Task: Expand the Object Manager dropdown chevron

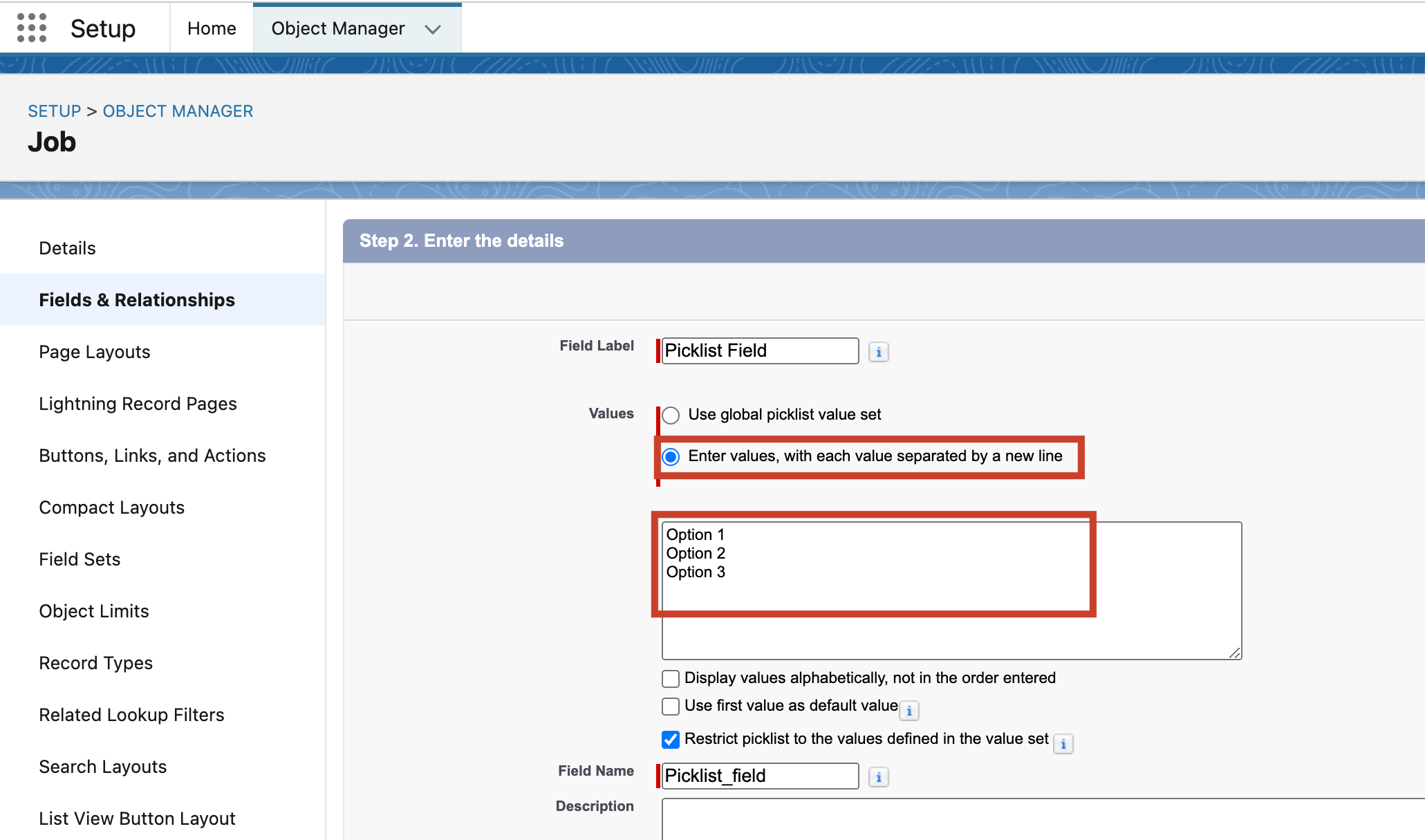Action: pyautogui.click(x=433, y=29)
